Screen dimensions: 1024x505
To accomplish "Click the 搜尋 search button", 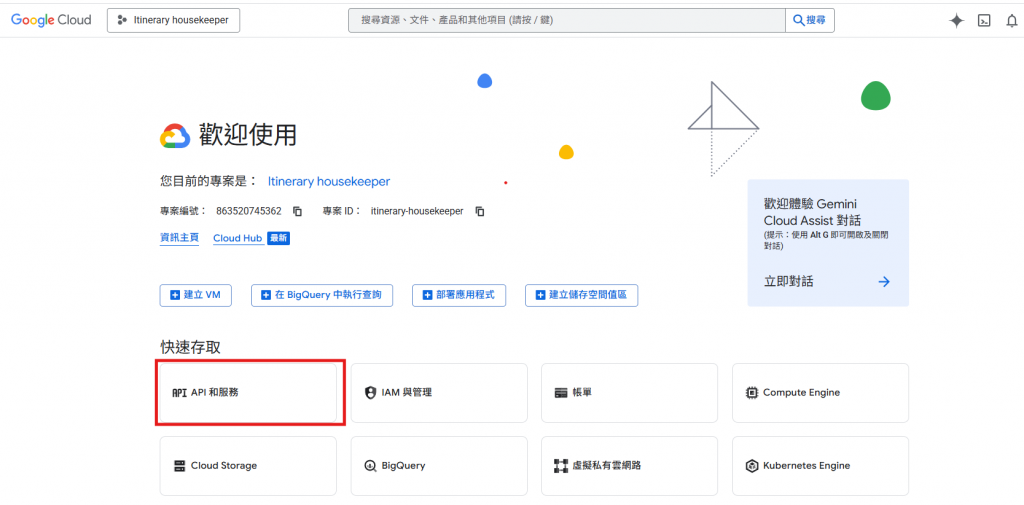I will pos(809,20).
